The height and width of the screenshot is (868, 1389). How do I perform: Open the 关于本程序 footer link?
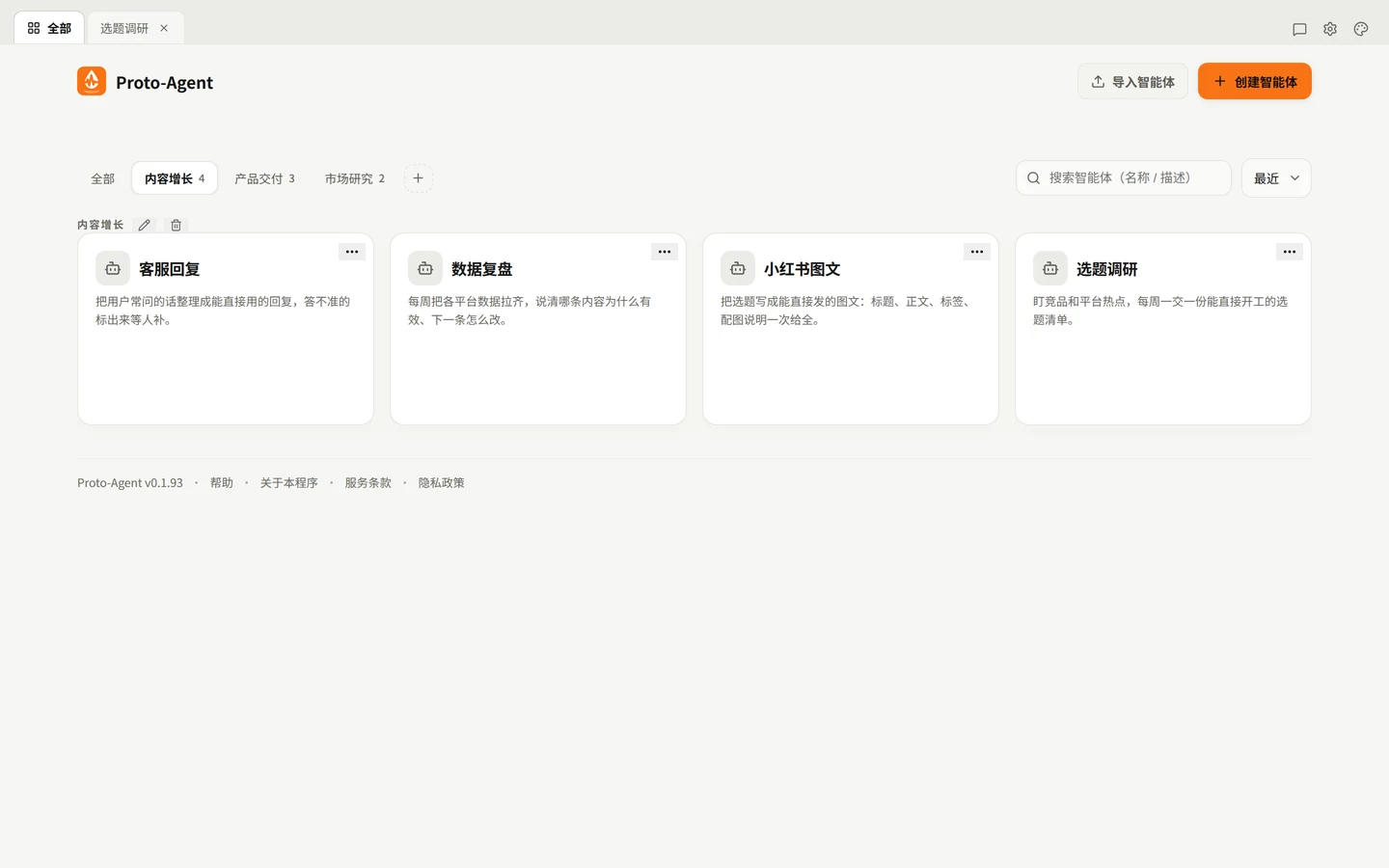[288, 482]
